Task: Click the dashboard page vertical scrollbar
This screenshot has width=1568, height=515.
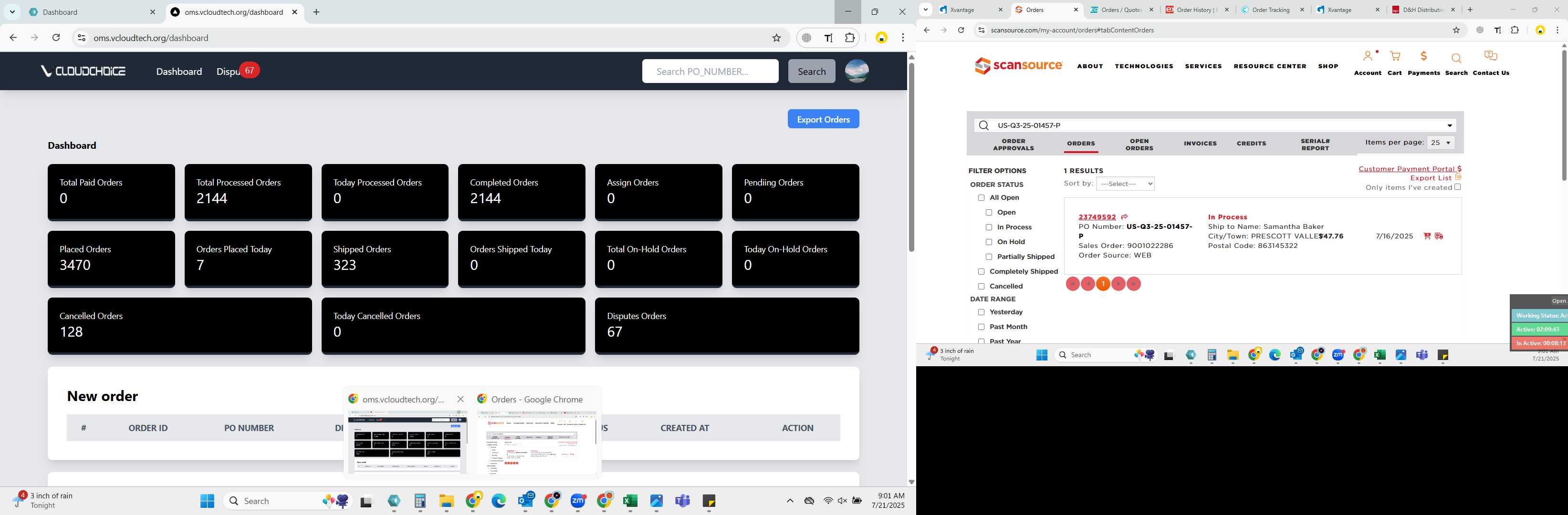Action: [x=911, y=157]
